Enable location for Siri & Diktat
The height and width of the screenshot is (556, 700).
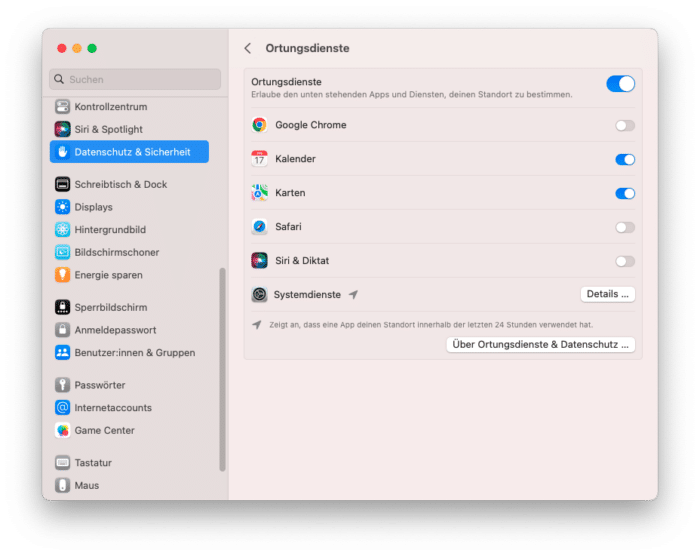[625, 261]
